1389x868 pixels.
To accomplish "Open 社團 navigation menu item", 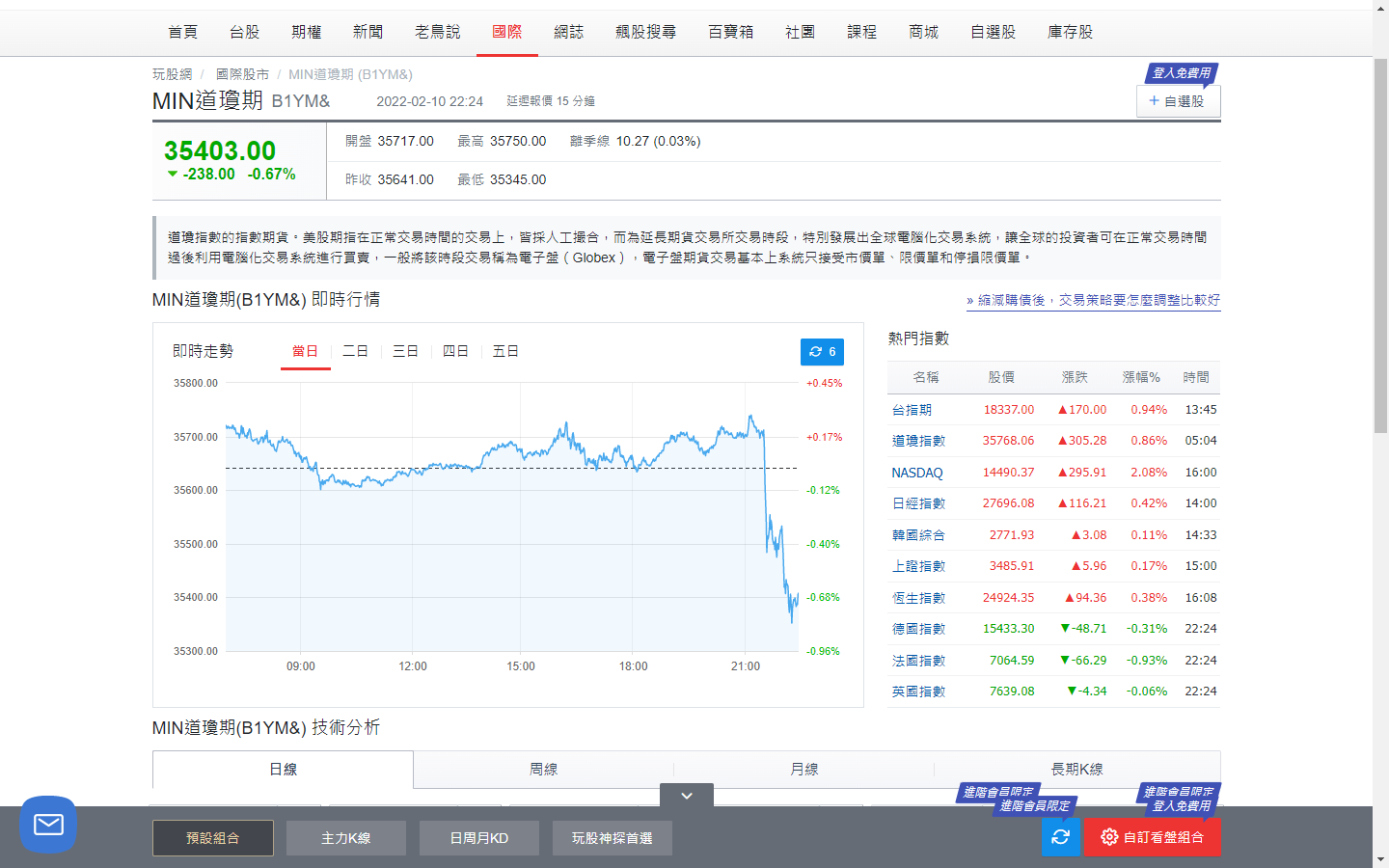I will (801, 32).
